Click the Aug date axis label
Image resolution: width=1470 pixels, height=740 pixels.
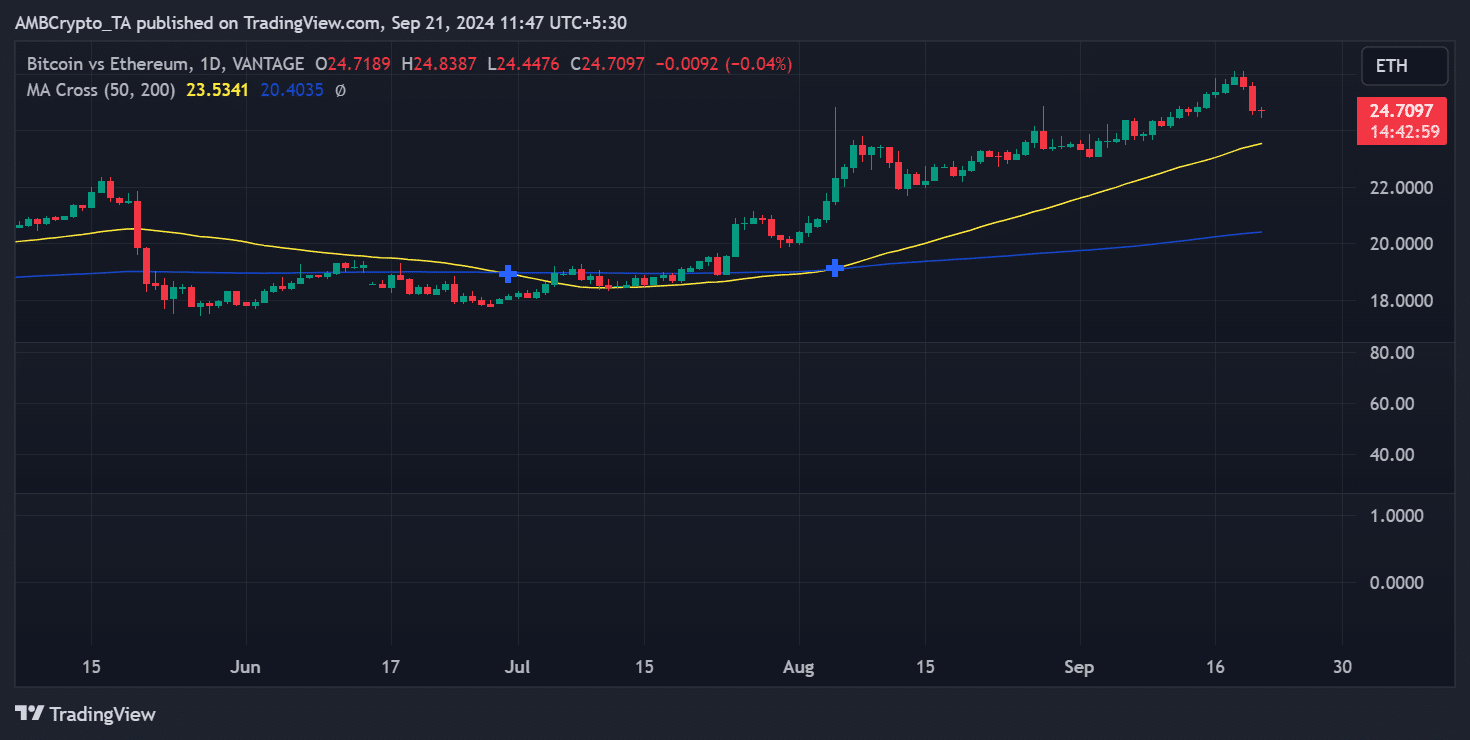799,667
